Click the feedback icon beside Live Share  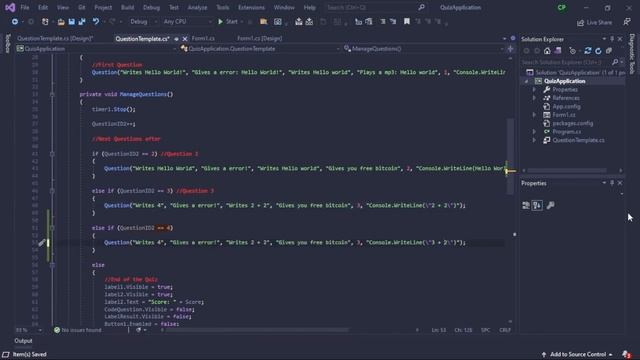(x=627, y=22)
